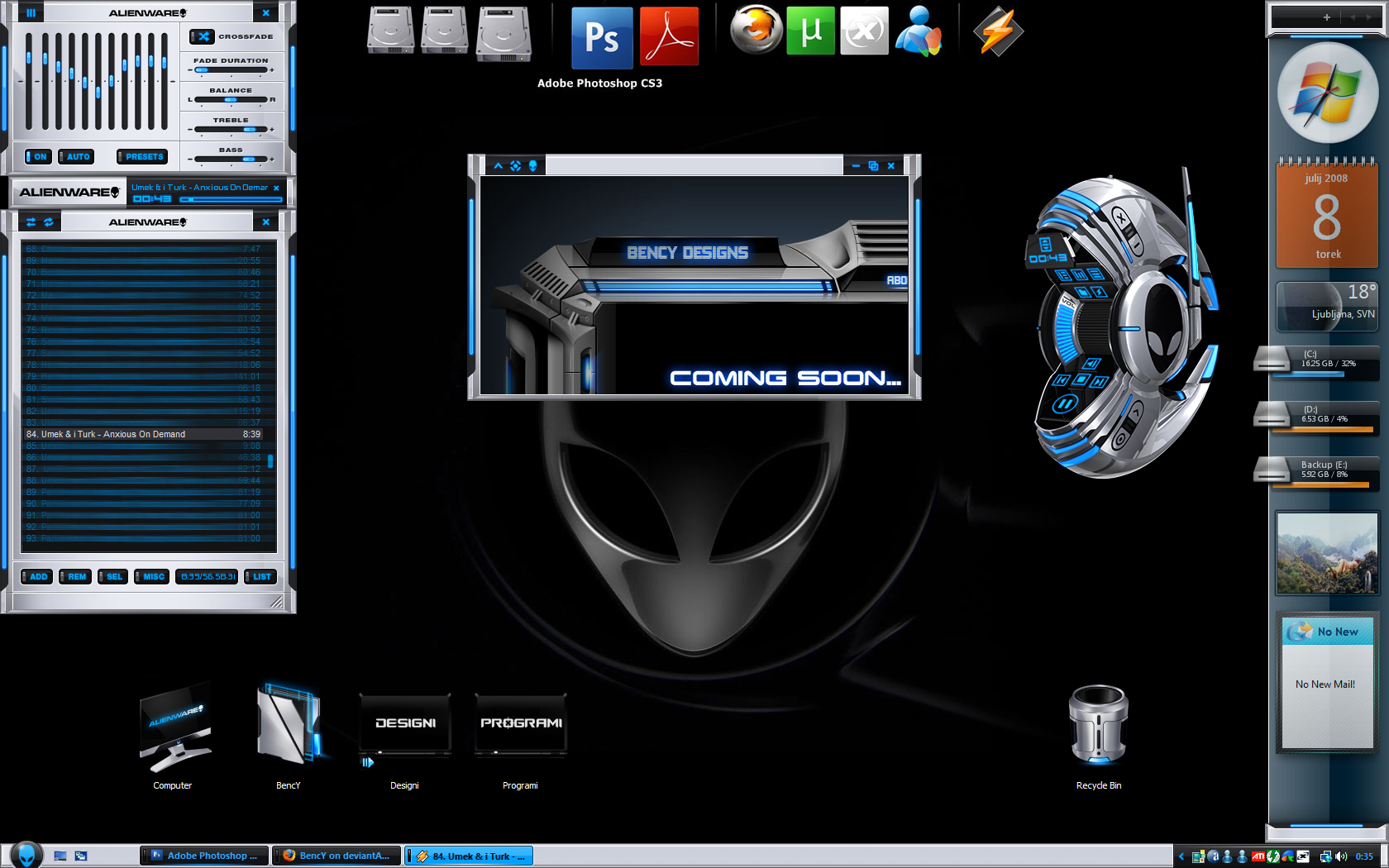Viewport: 1389px width, 868px height.
Task: Open the weather gadget for Ljubljana
Action: click(1327, 307)
